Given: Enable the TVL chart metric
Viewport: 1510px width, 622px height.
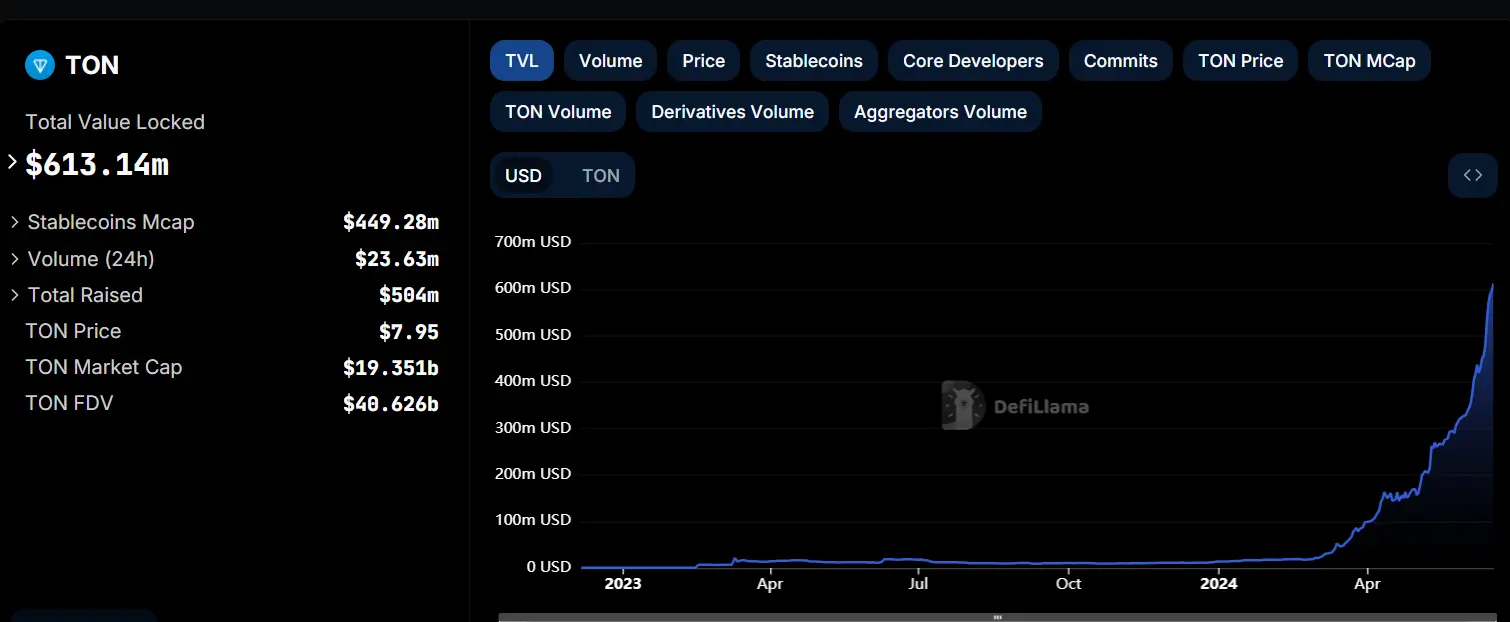Looking at the screenshot, I should (522, 61).
